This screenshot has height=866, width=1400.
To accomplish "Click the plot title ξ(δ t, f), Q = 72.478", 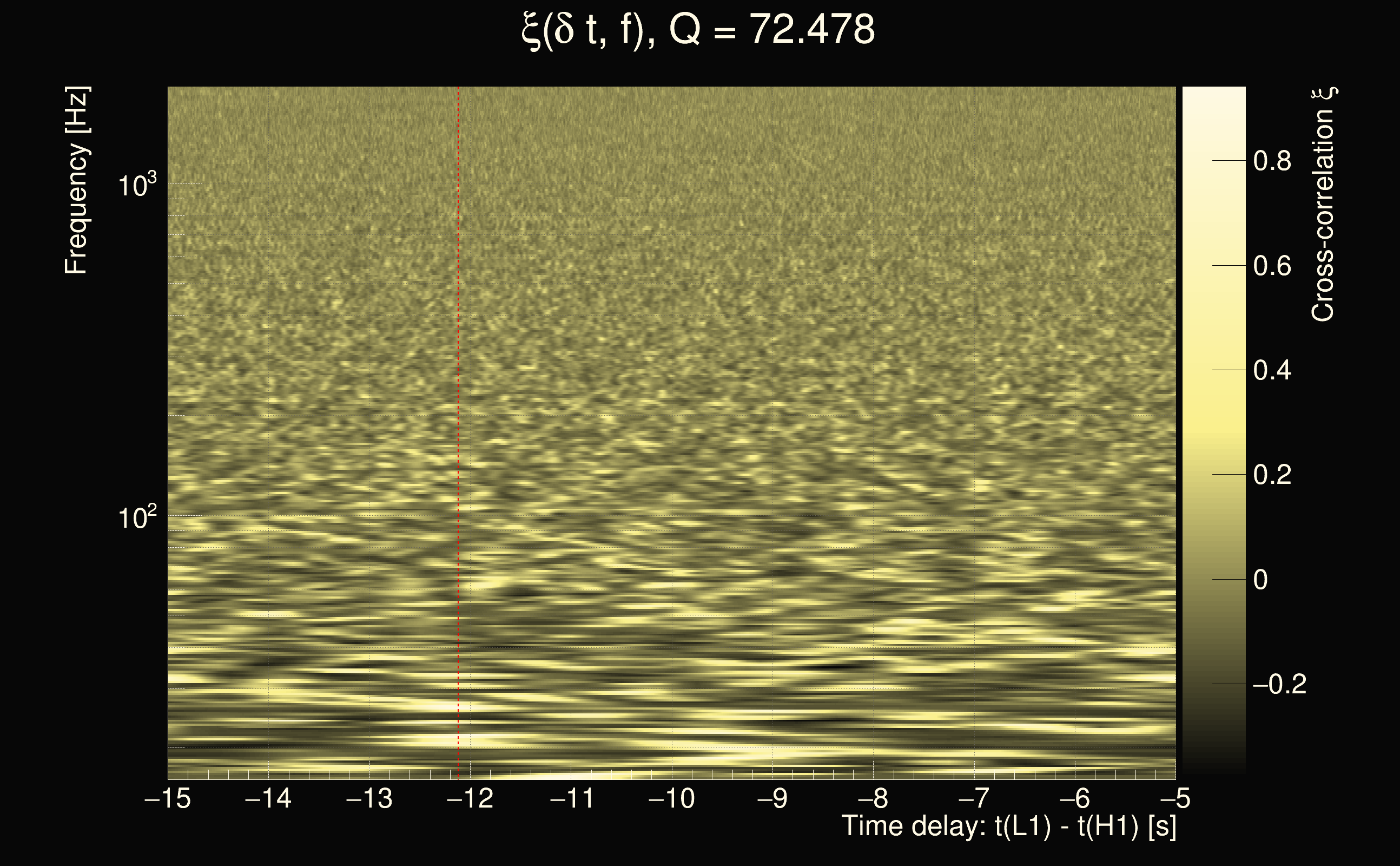I will [x=698, y=30].
